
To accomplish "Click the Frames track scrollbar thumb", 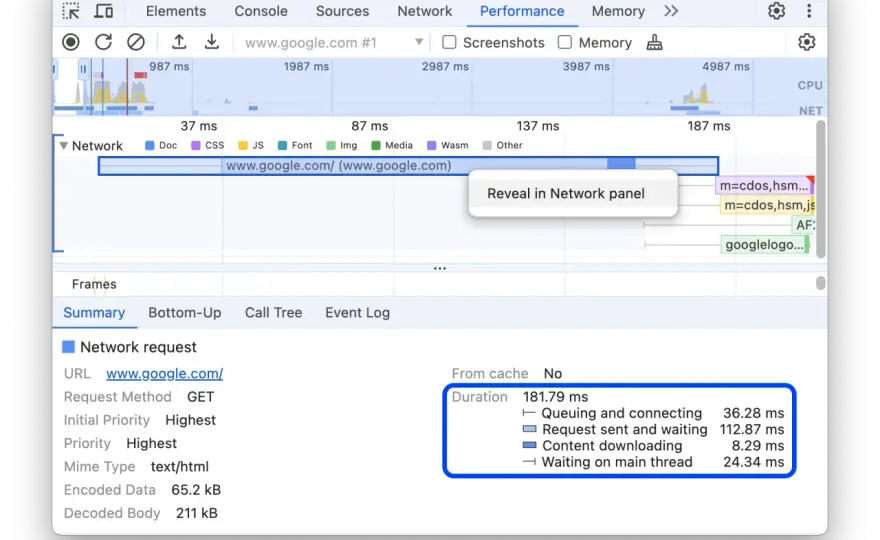I will [x=821, y=283].
